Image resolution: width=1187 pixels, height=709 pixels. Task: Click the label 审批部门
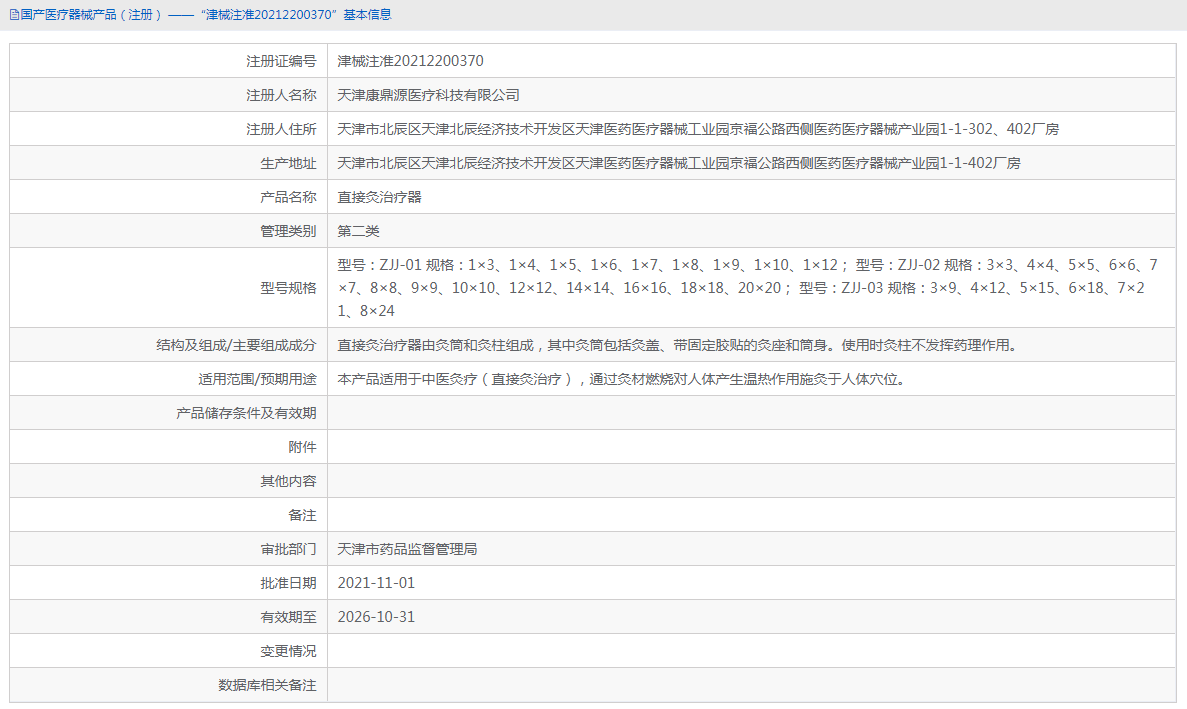288,550
